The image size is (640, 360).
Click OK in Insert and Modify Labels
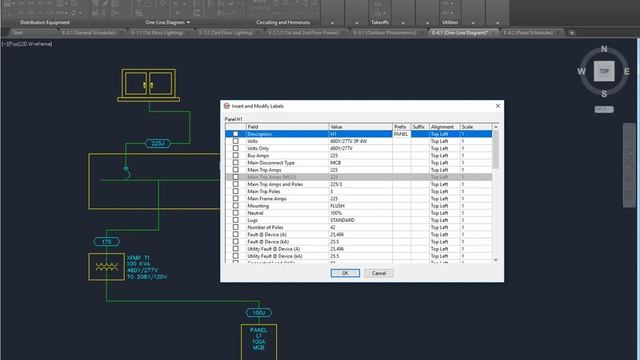point(345,273)
